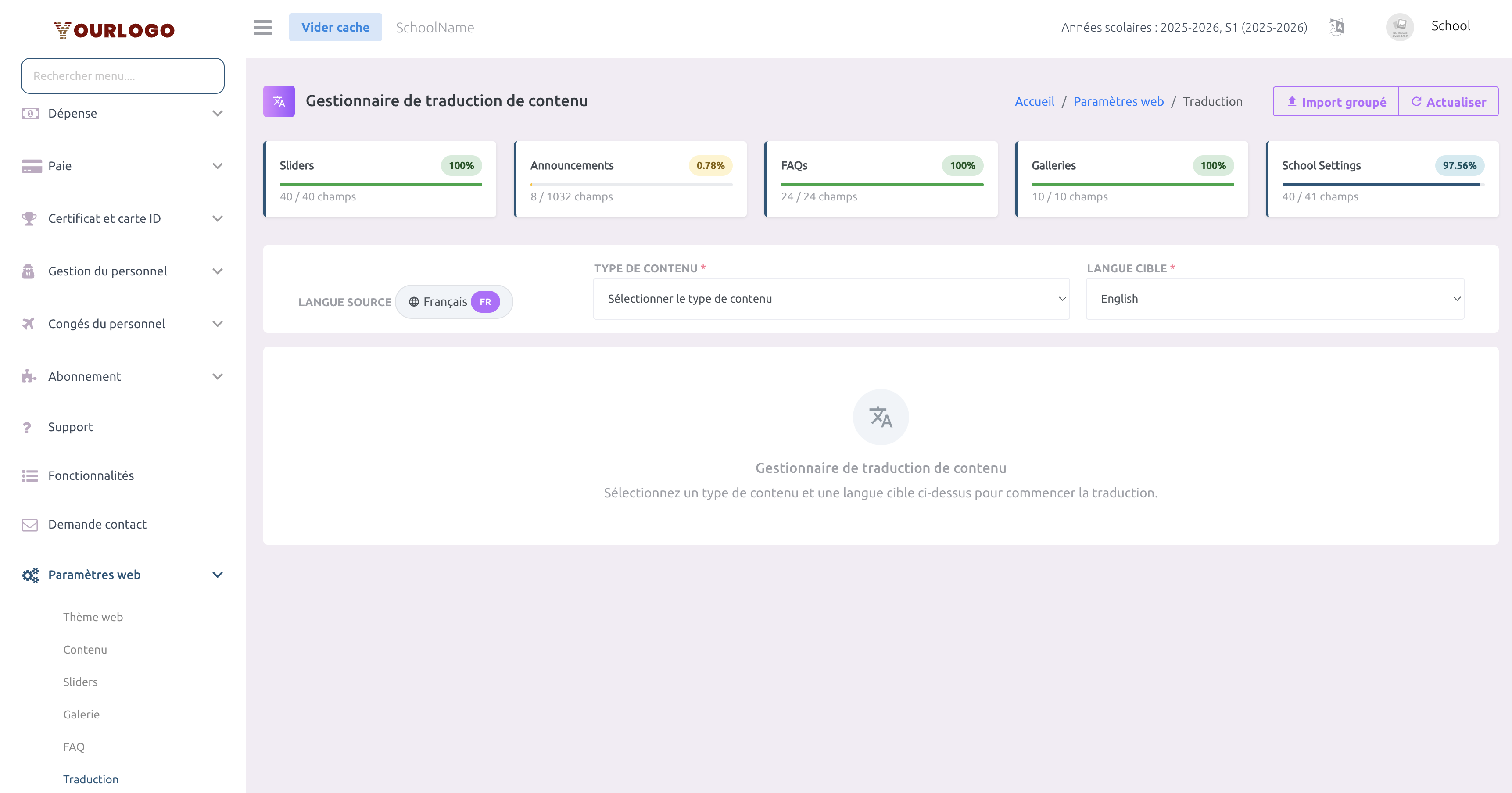Click the translation icon in the top bar
This screenshot has height=793, width=1512.
click(x=1336, y=27)
